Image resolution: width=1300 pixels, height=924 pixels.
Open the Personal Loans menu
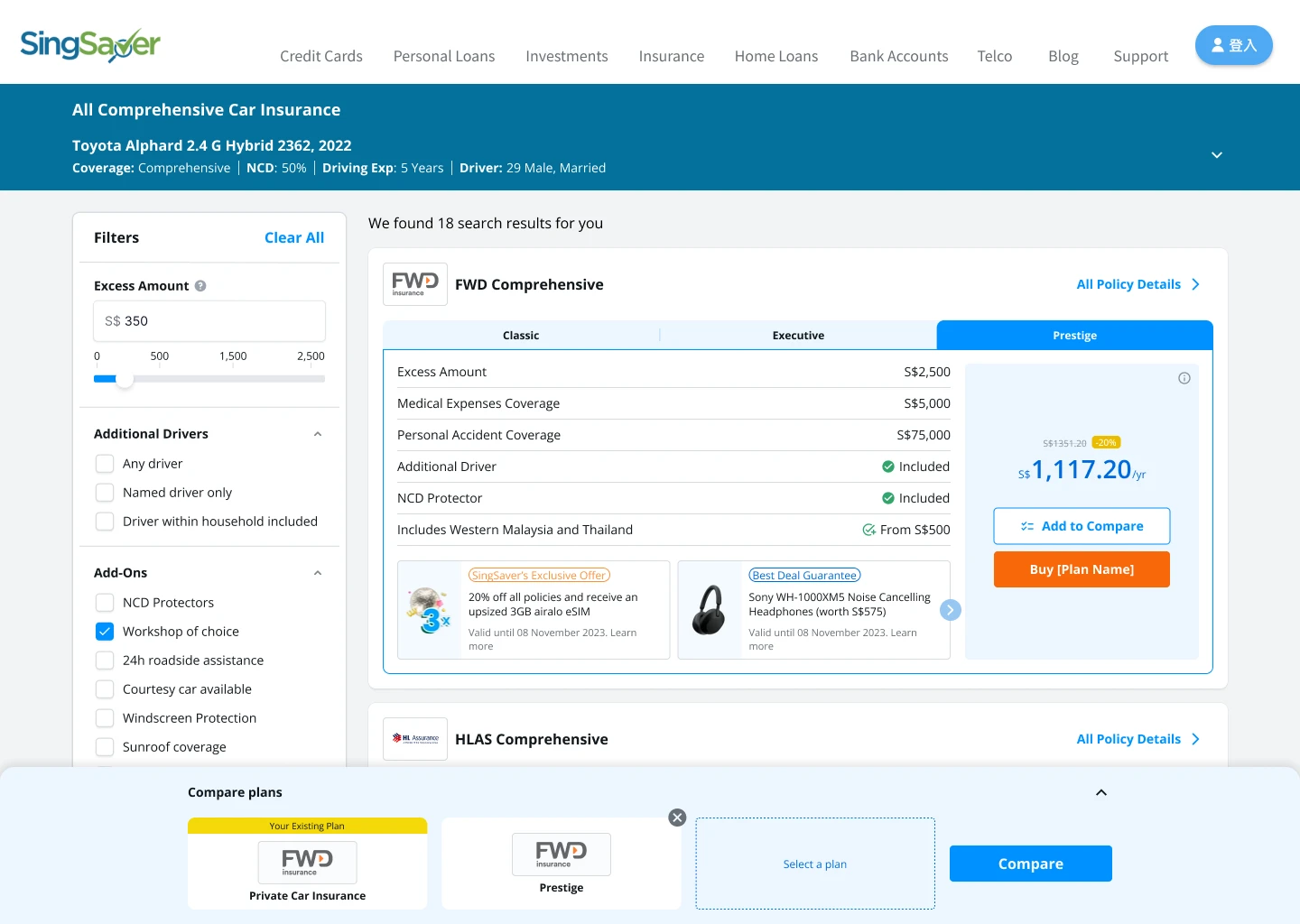444,56
